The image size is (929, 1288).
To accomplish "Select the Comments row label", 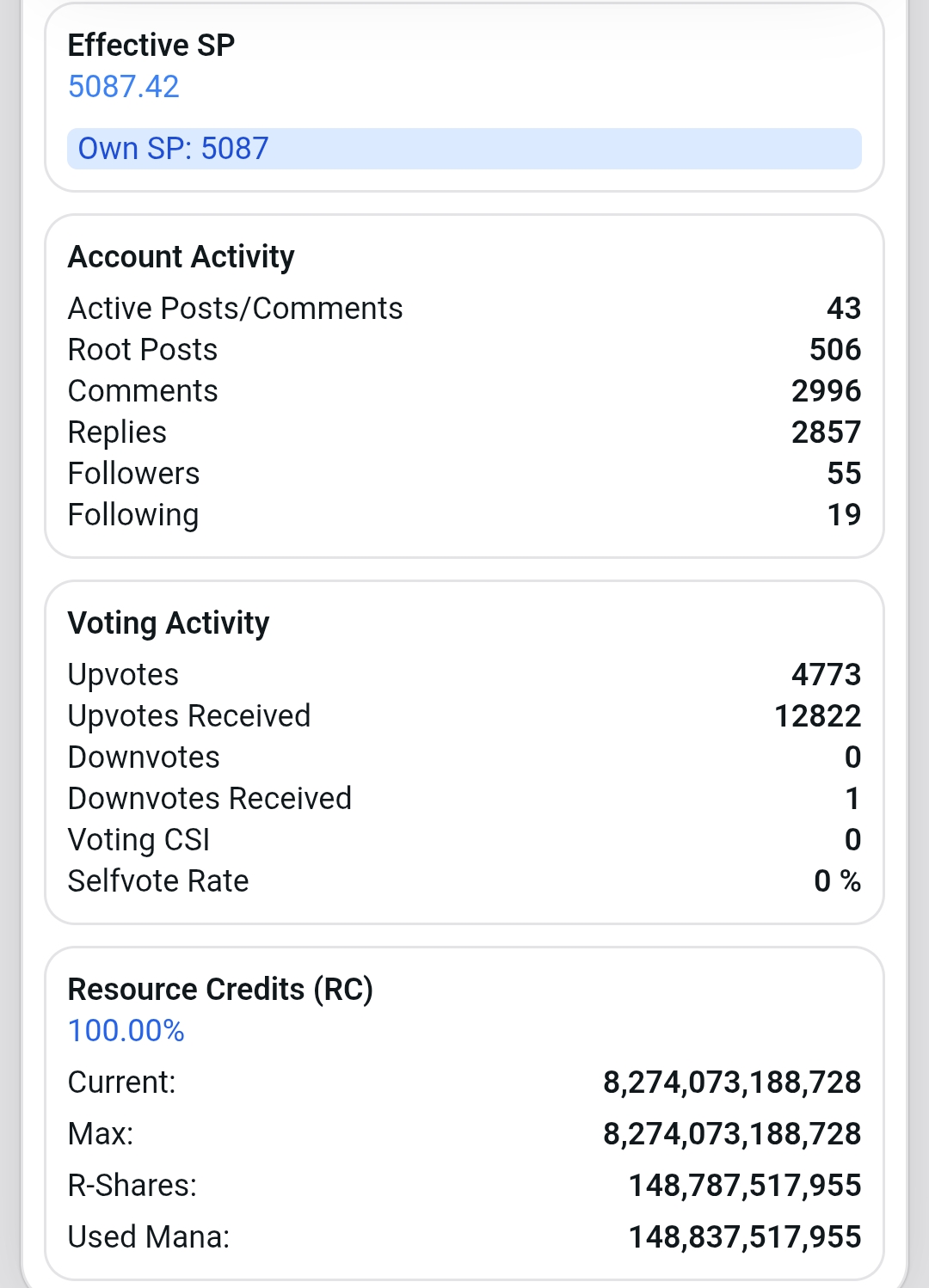I will pyautogui.click(x=143, y=391).
